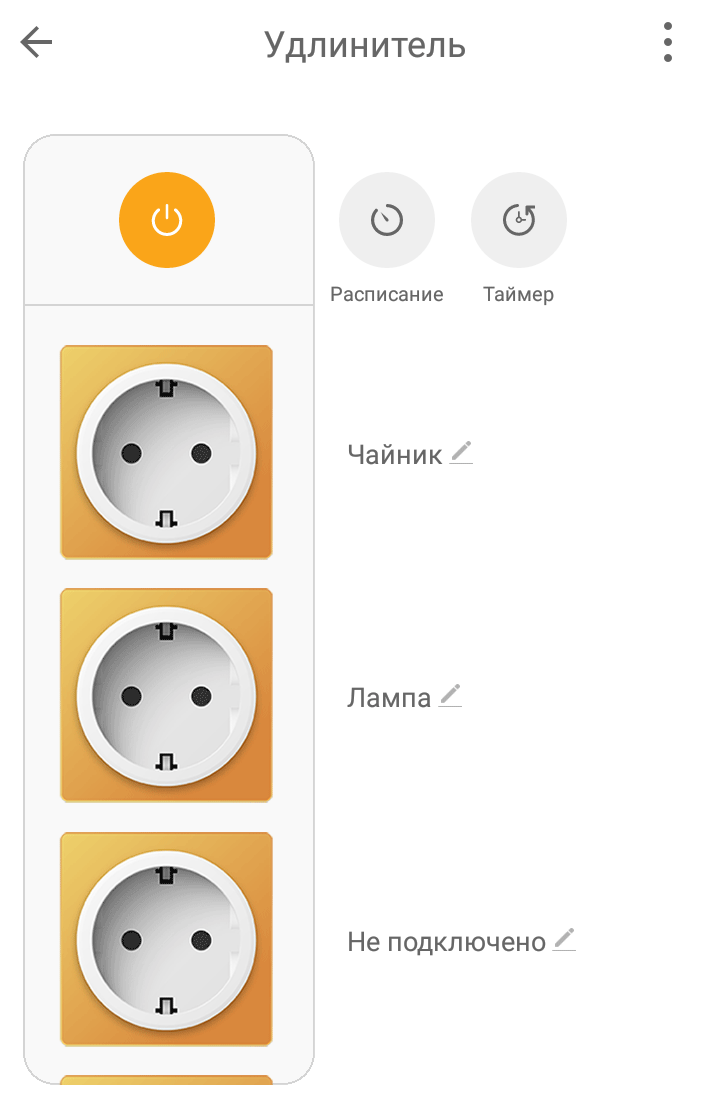Tap the Удлинитель page title
The width and height of the screenshot is (720, 1120).
pos(365,45)
